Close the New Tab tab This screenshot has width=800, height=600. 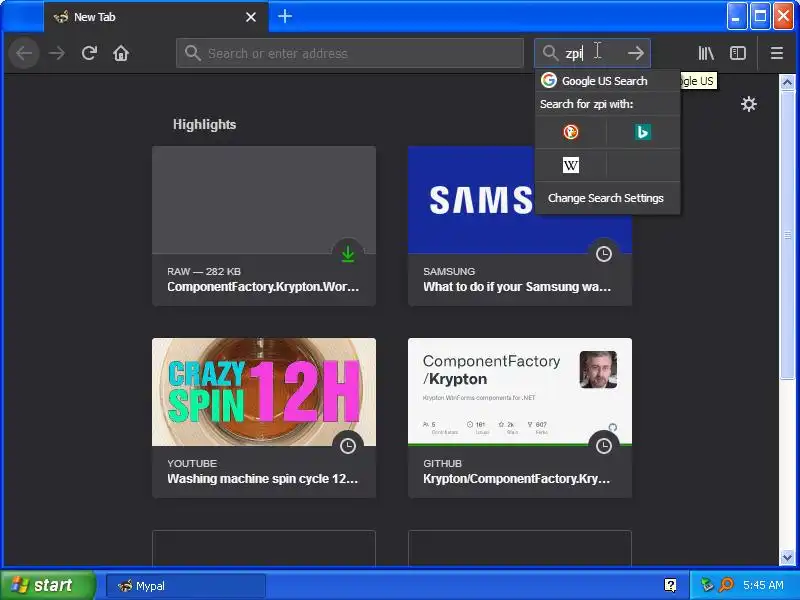point(251,17)
